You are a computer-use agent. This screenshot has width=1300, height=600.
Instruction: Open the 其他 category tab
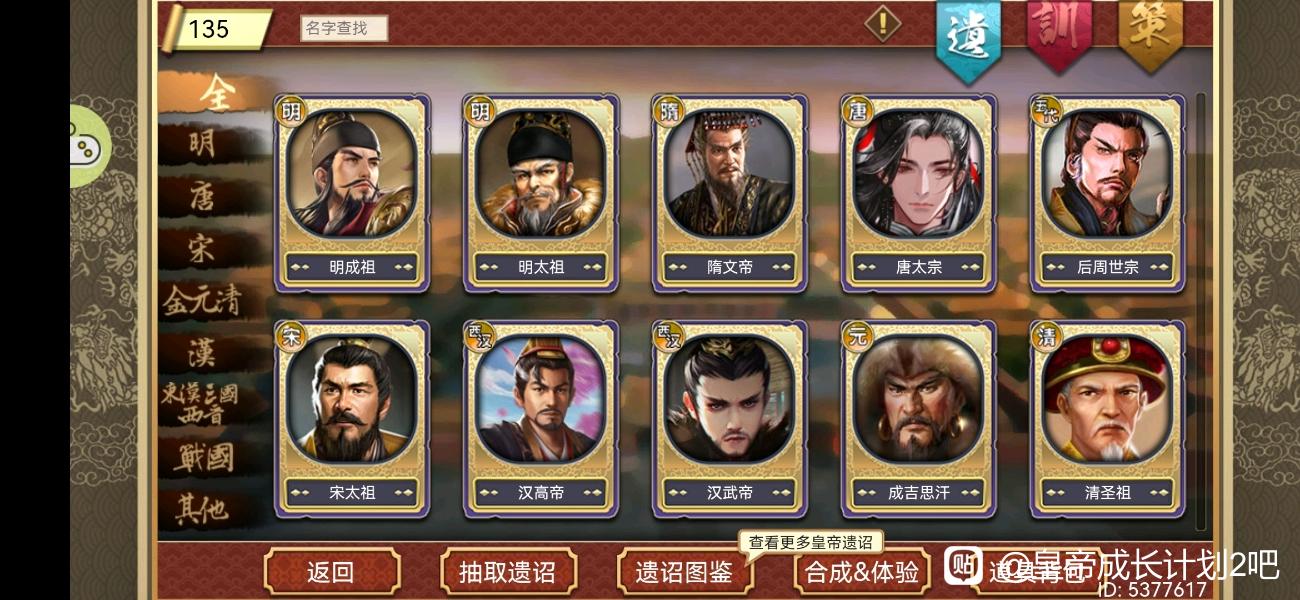[203, 509]
